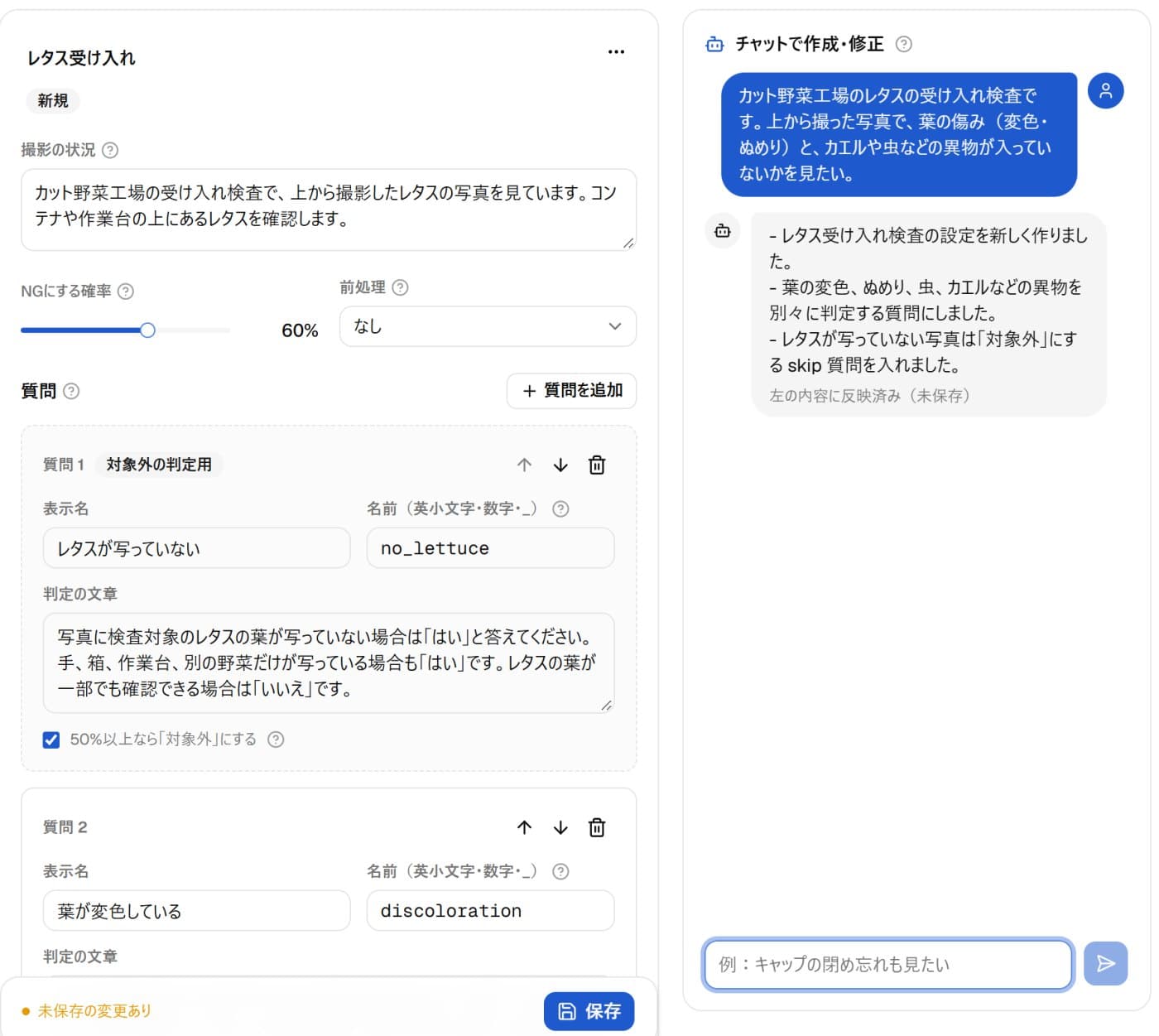Move 質問 1 up with arrow icon

click(524, 465)
